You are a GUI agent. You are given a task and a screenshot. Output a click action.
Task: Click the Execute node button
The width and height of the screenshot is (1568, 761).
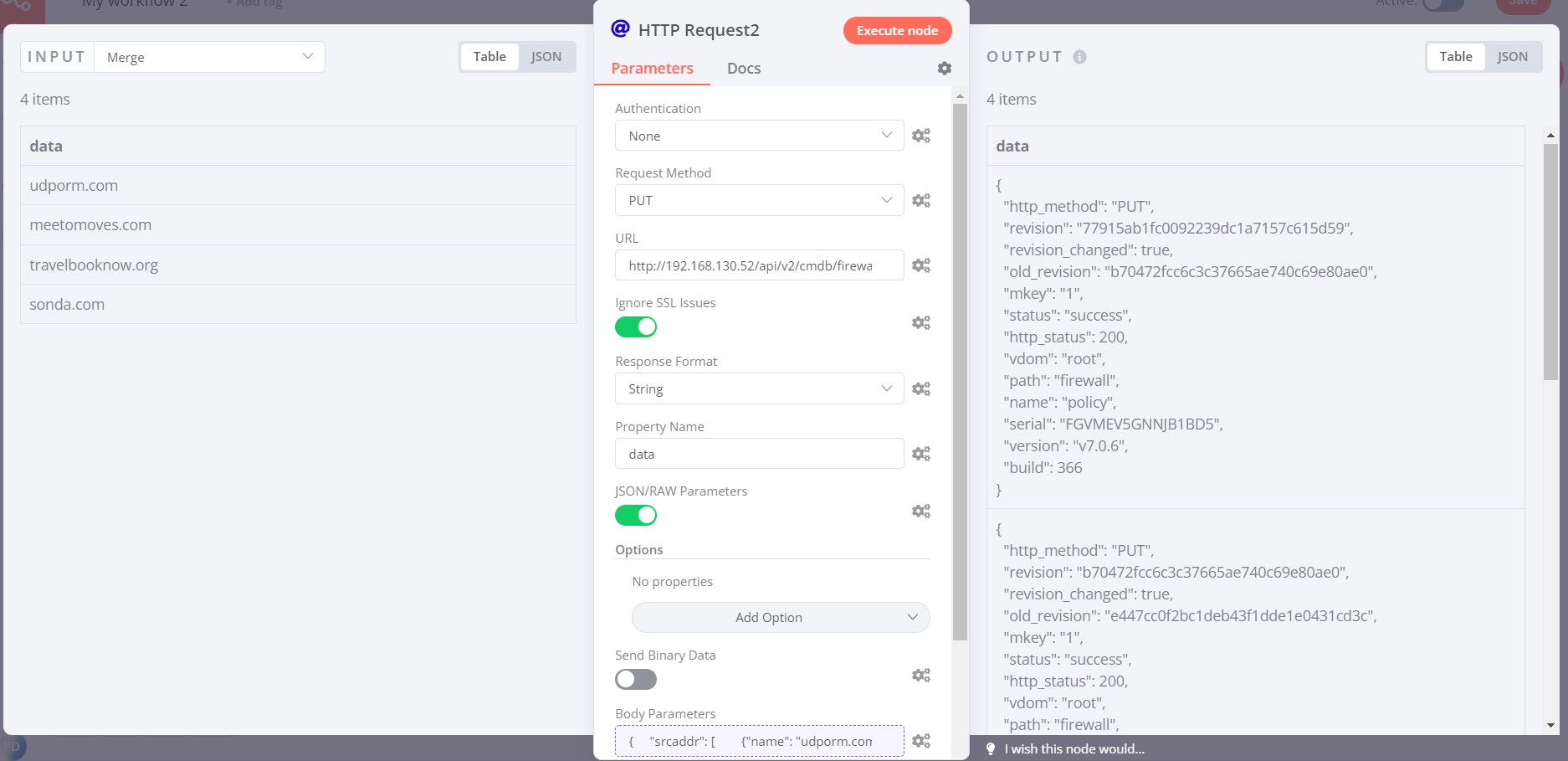[x=897, y=31]
